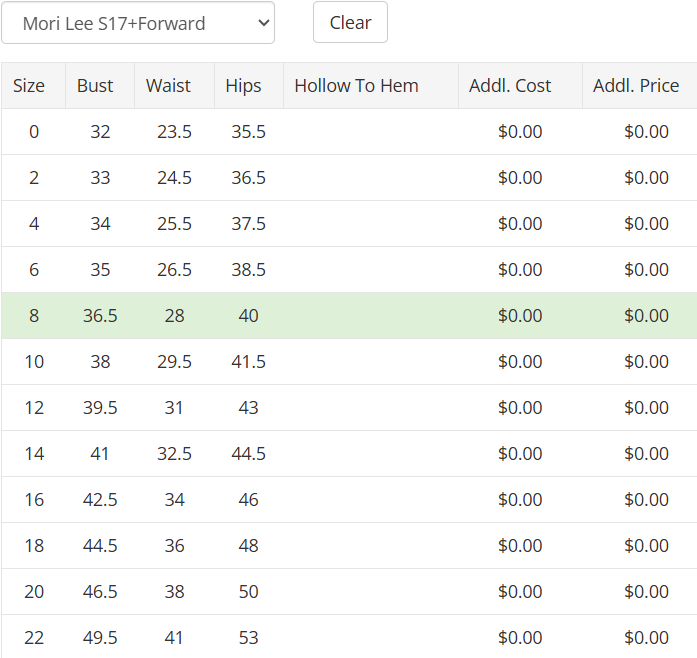Choose the size 20 row

349,592
